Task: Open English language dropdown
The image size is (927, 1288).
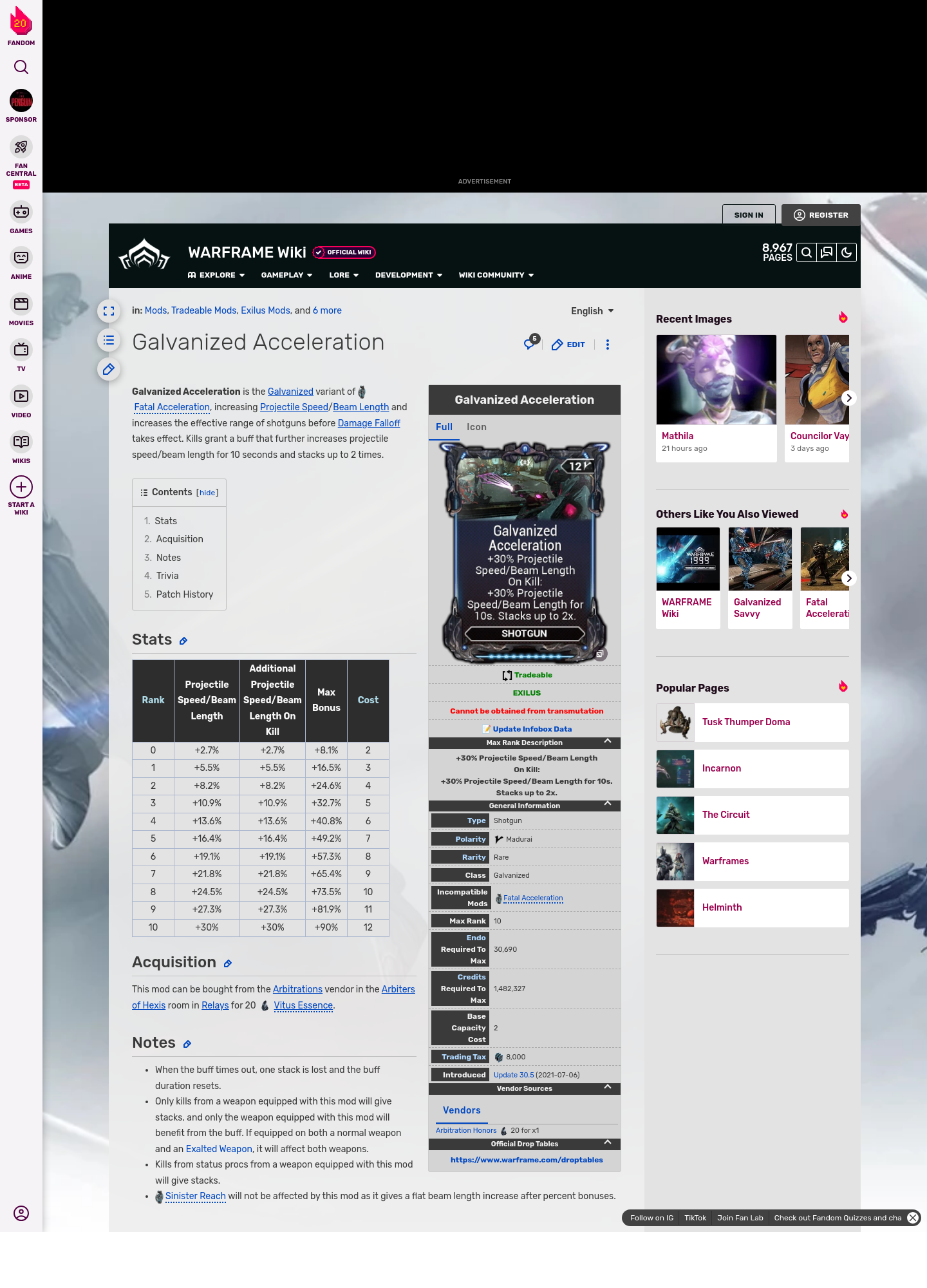Action: (x=592, y=311)
